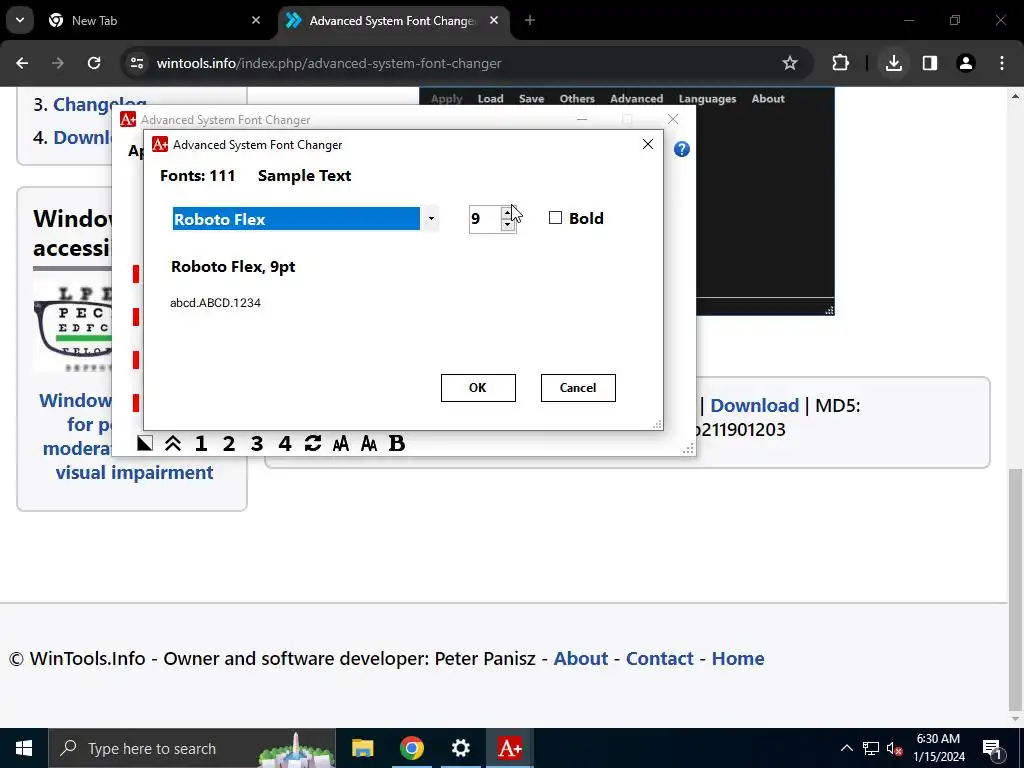The image size is (1024, 768).
Task: Open Settings gear from the taskbar
Action: pos(460,748)
